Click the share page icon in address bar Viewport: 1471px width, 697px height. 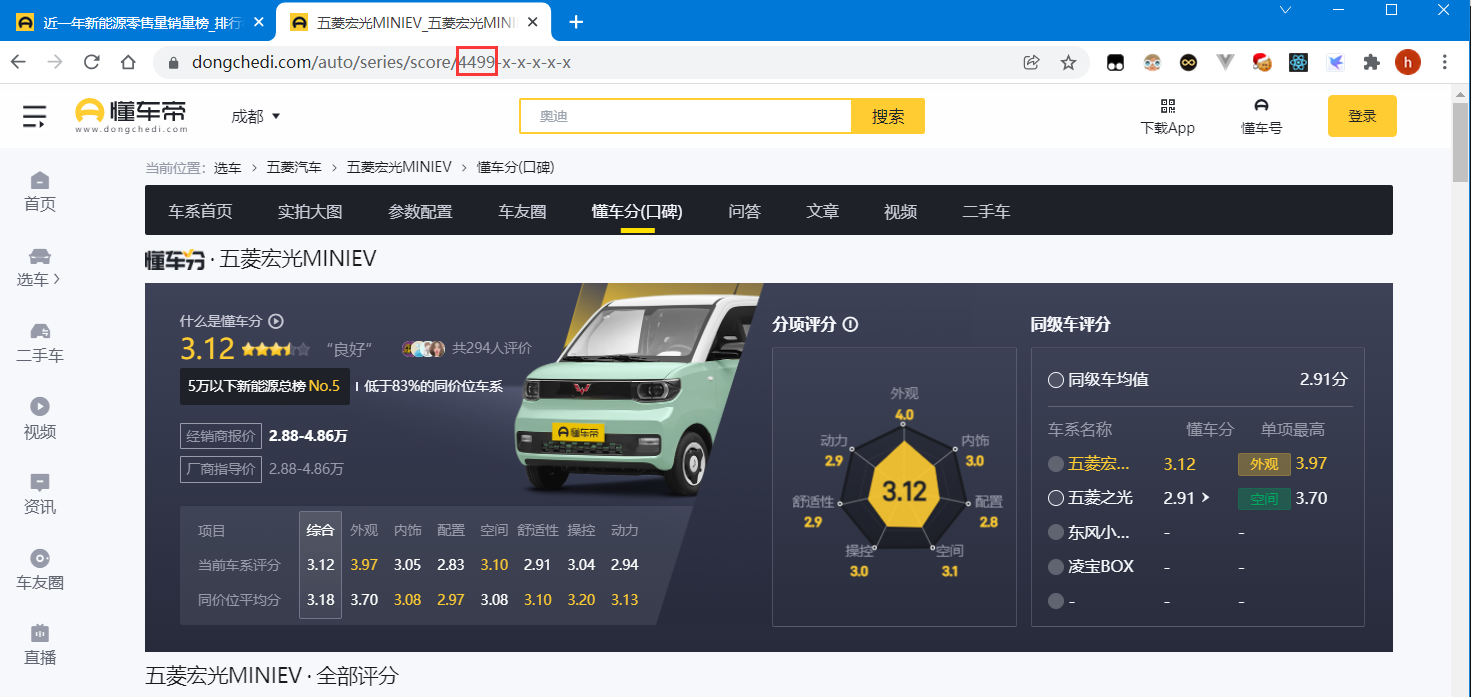click(x=1031, y=62)
